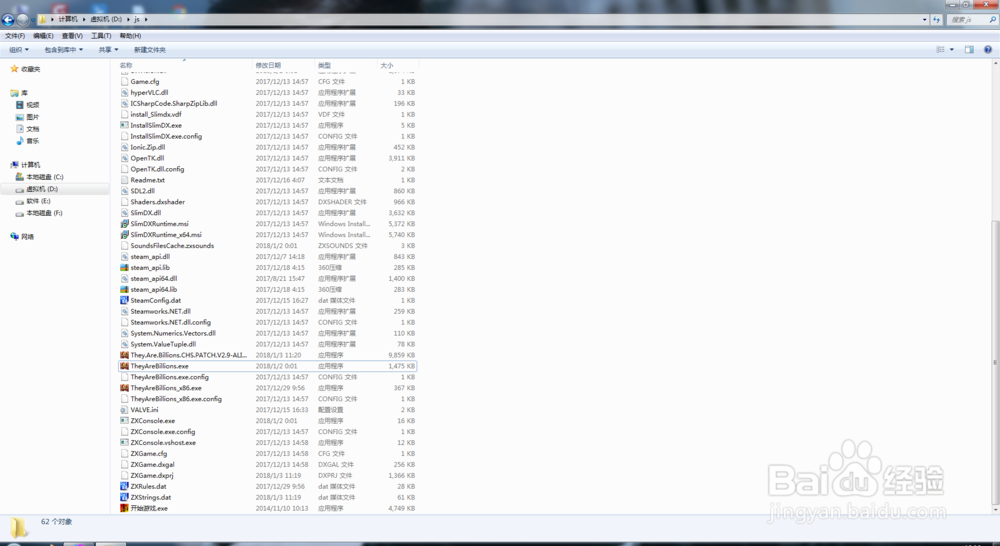
Task: Open the 帮助(H) menu
Action: click(130, 36)
